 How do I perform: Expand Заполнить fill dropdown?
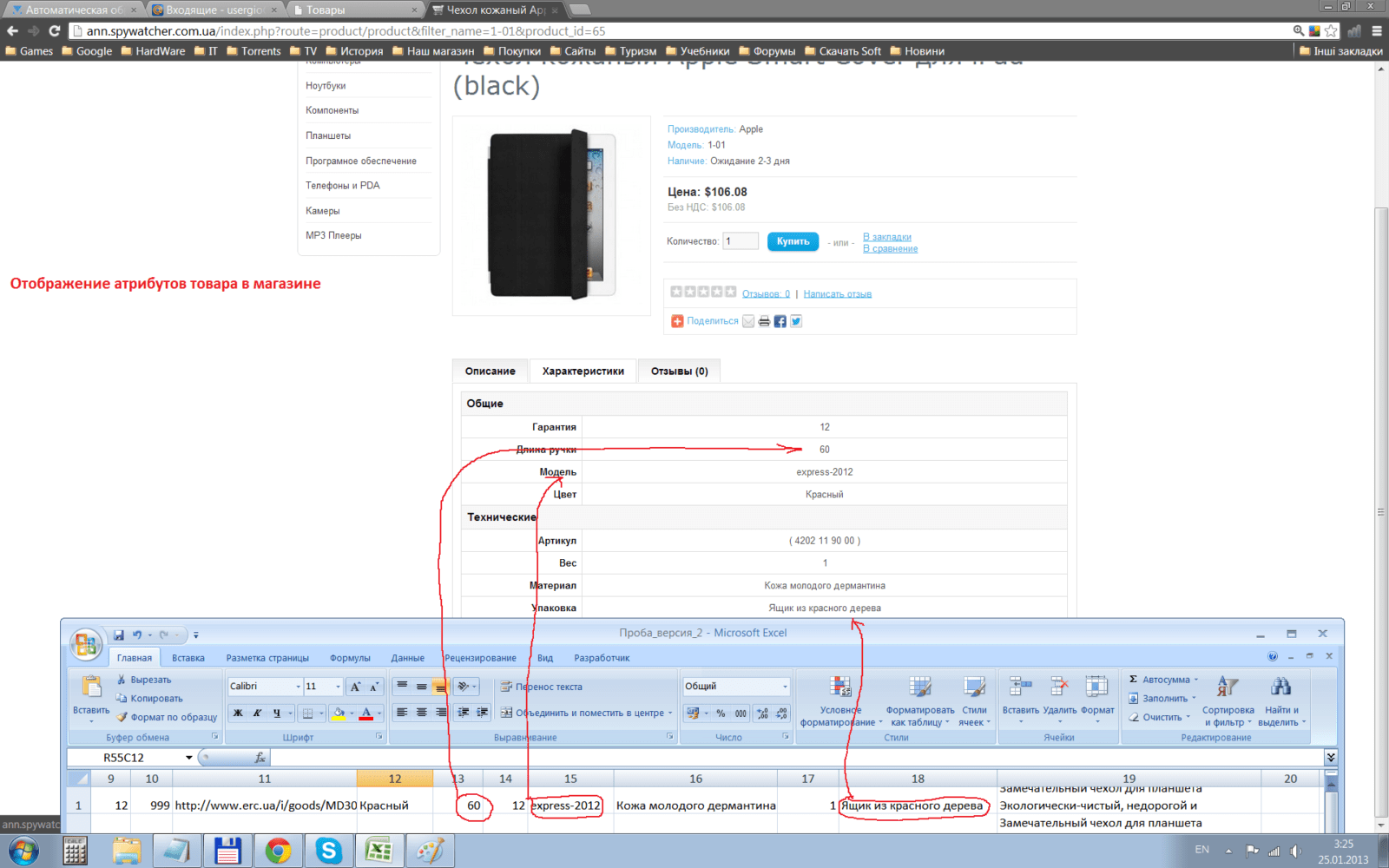click(x=1195, y=698)
